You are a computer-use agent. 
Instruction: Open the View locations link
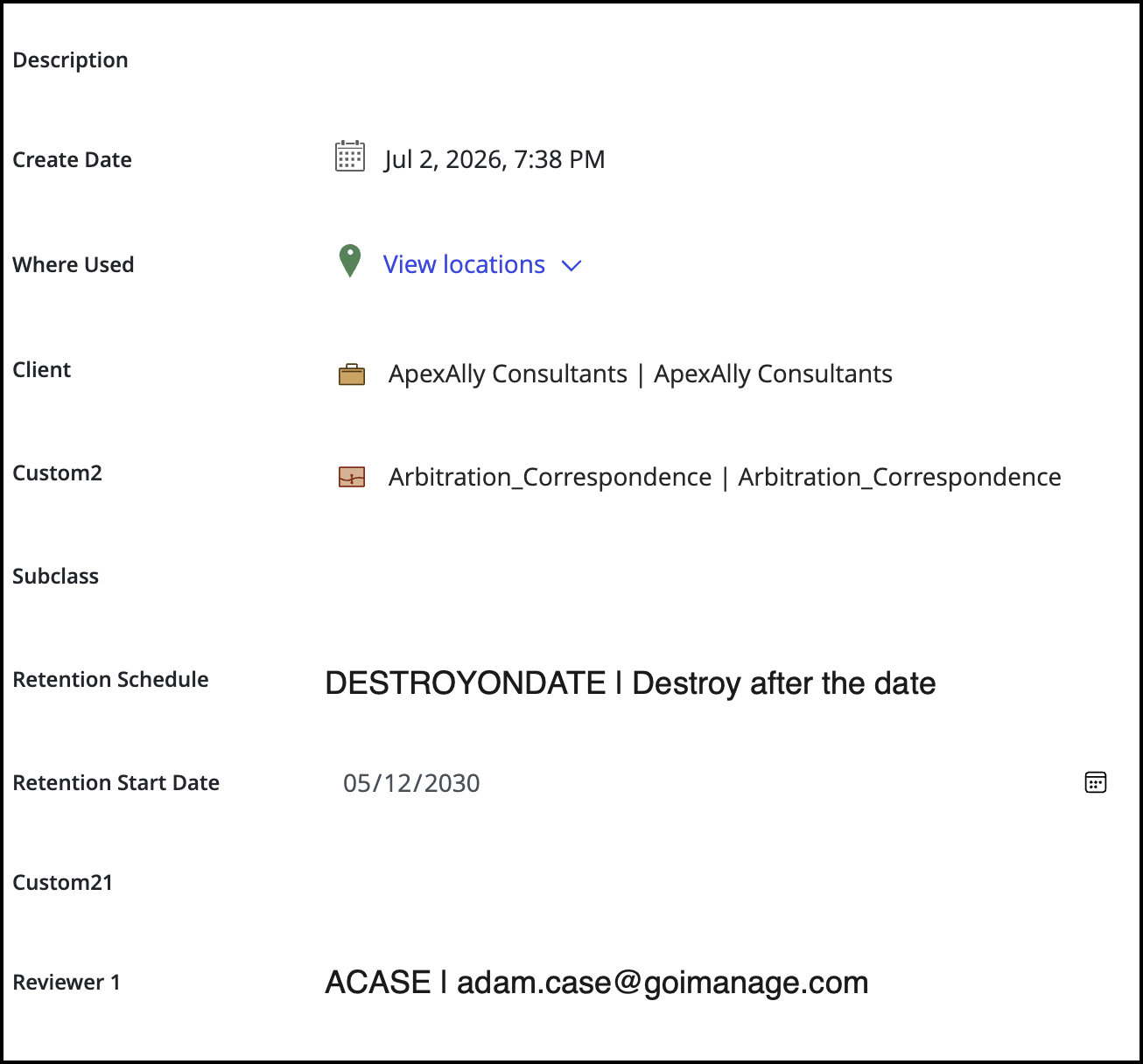tap(464, 264)
